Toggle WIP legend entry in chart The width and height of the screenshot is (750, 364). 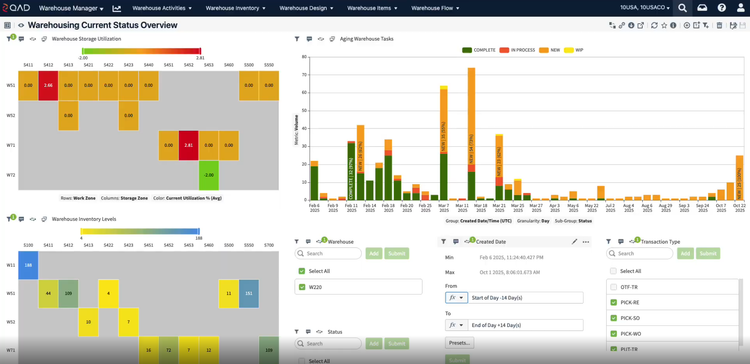(x=574, y=50)
